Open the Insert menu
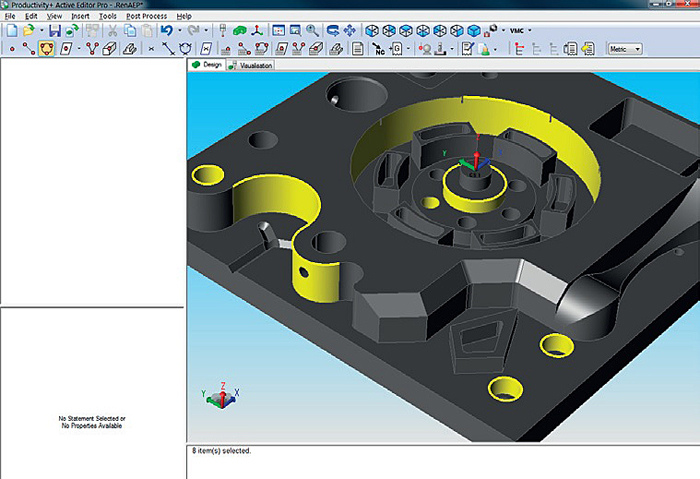Screen dimensions: 700x479 (x=80, y=16)
